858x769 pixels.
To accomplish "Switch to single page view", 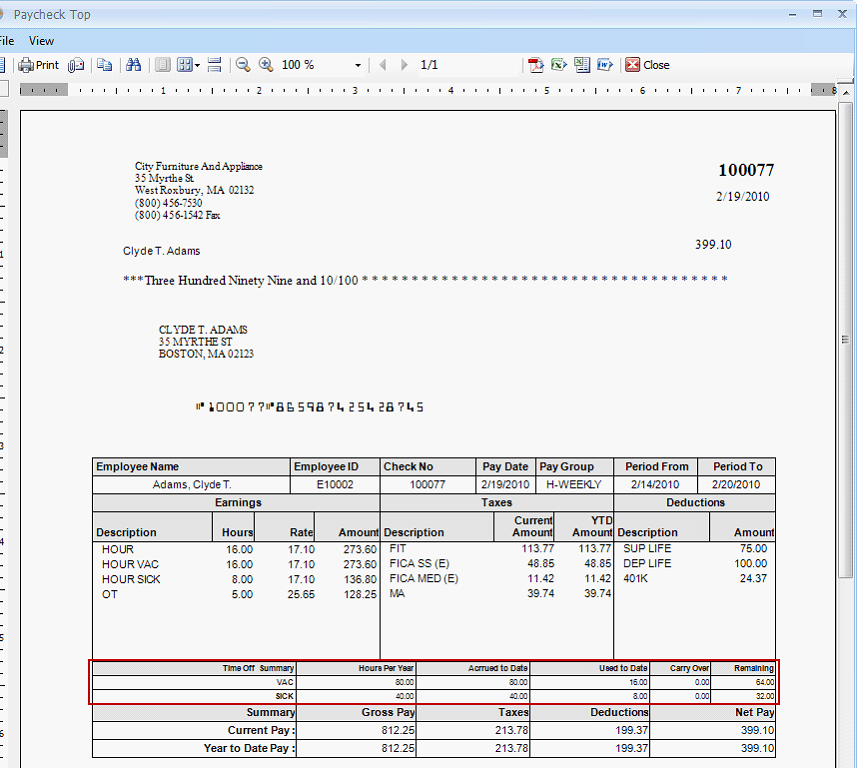I will 162,64.
